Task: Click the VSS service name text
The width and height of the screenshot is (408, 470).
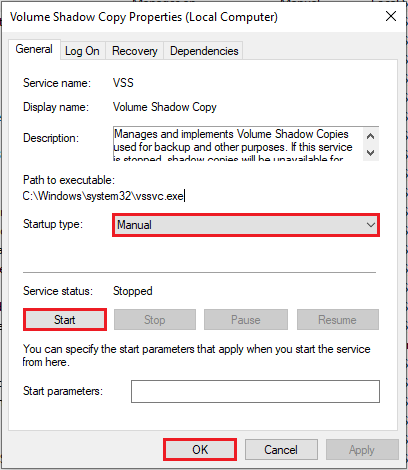Action: tap(123, 83)
